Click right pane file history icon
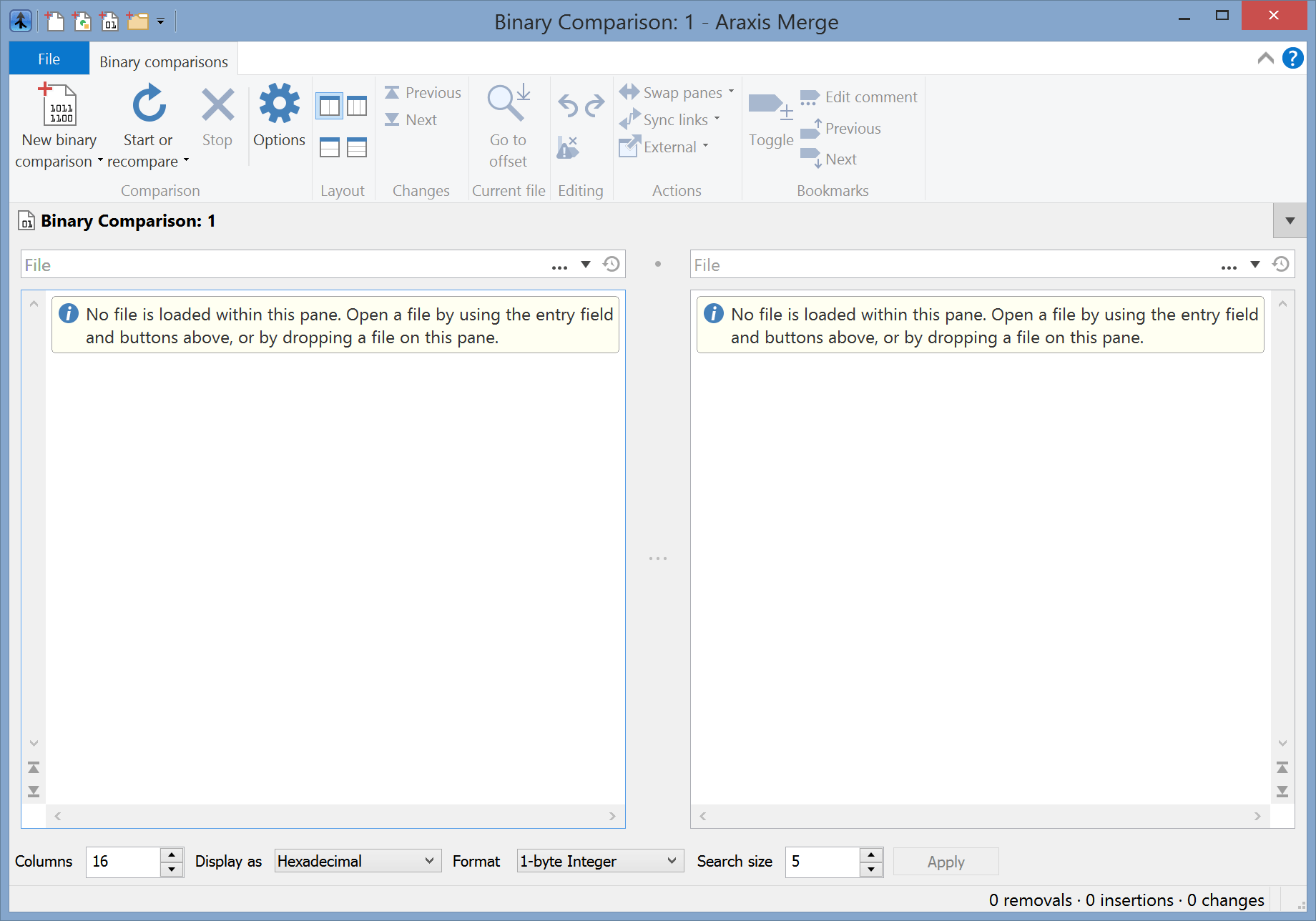Viewport: 1316px width, 921px height. [1281, 264]
